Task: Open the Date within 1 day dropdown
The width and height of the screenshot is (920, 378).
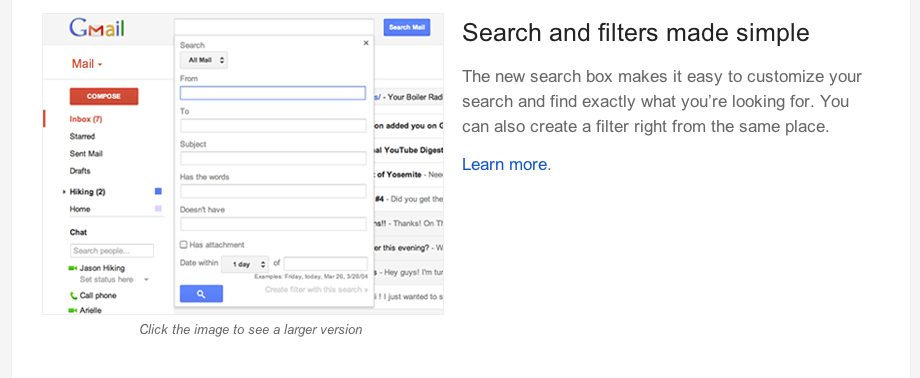Action: (x=245, y=265)
